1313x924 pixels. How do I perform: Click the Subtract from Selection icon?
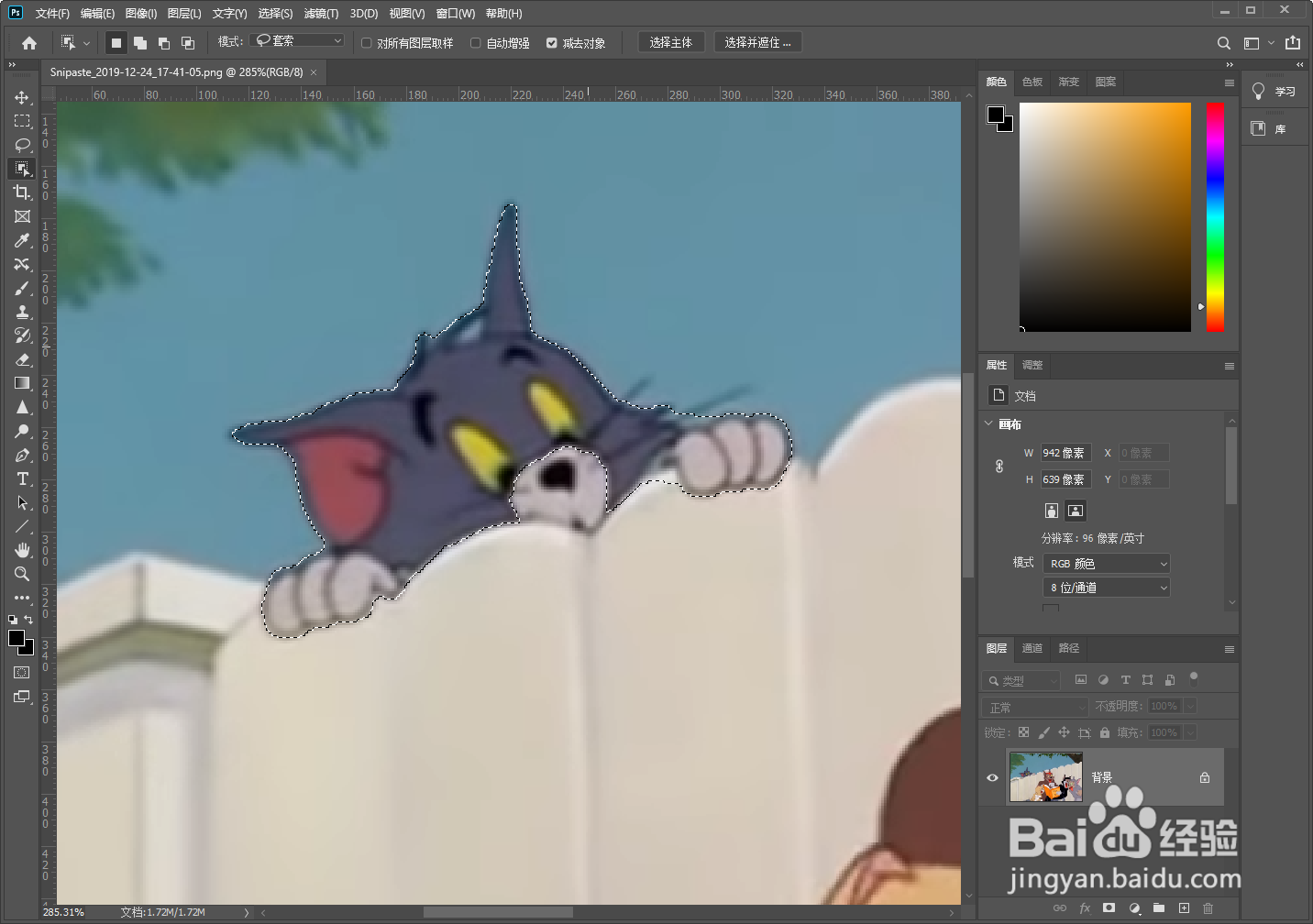(x=164, y=42)
